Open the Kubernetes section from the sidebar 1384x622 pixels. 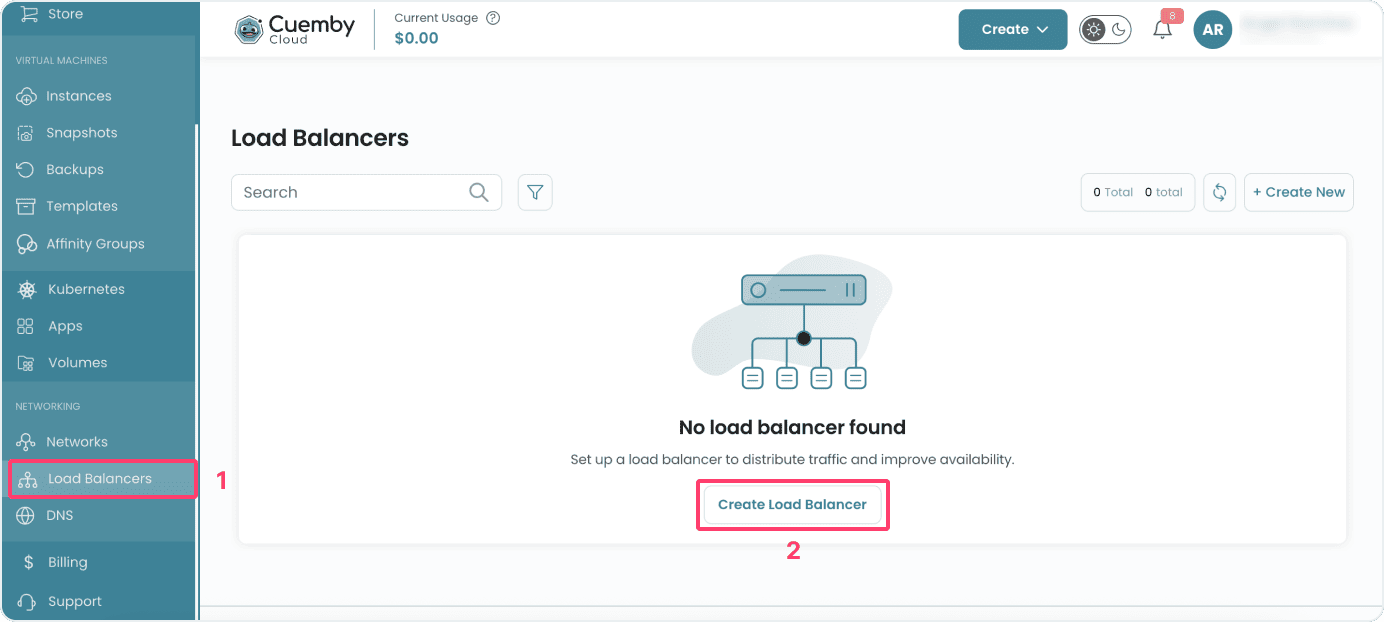[28, 289]
